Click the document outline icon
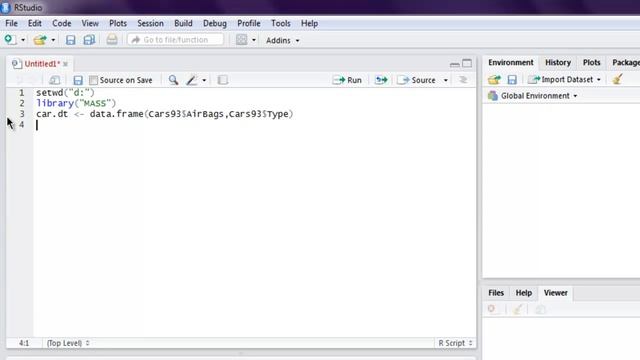The image size is (640, 360). point(463,80)
